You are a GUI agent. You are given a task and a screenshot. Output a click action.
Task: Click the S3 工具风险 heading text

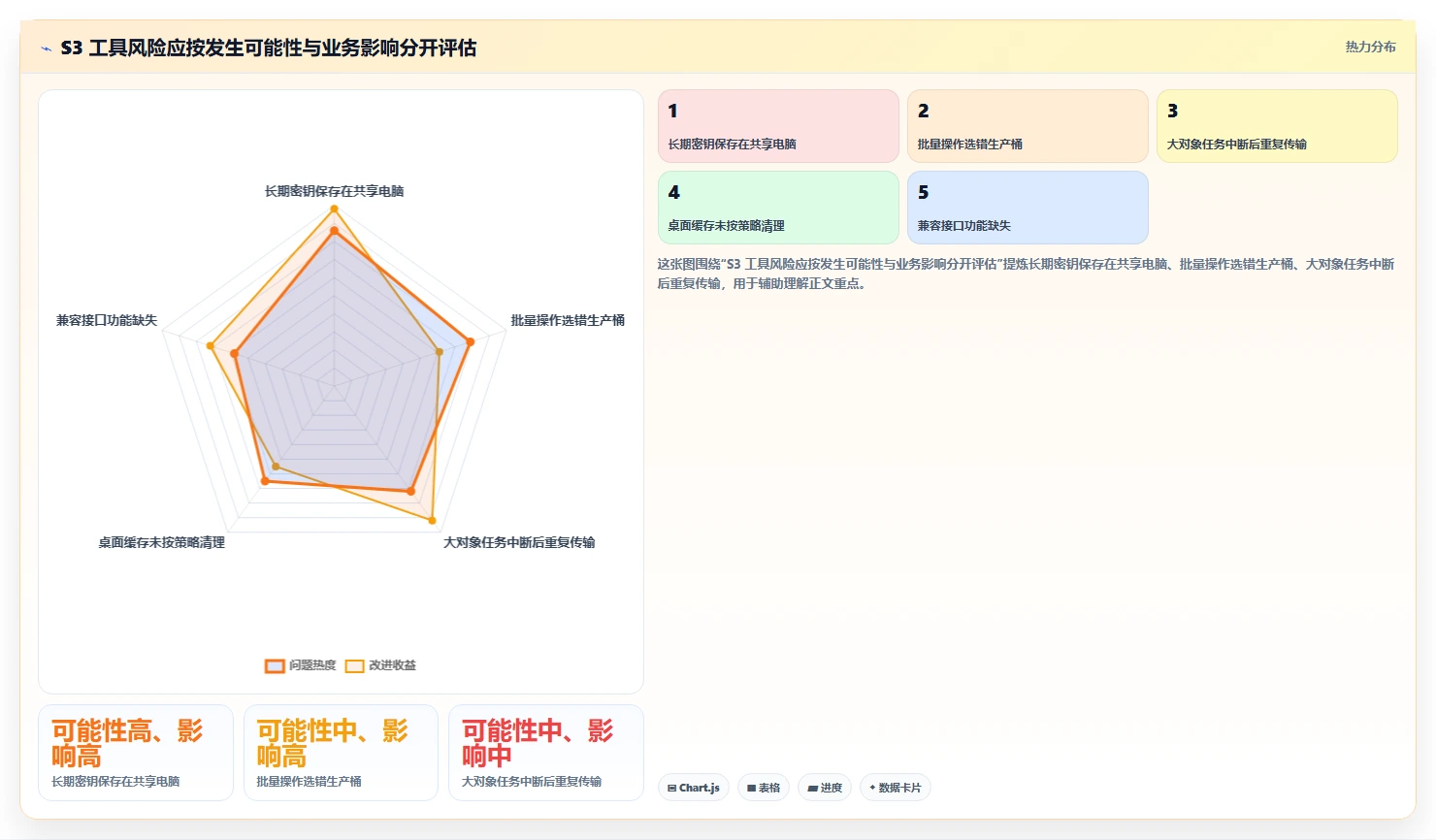tap(269, 48)
